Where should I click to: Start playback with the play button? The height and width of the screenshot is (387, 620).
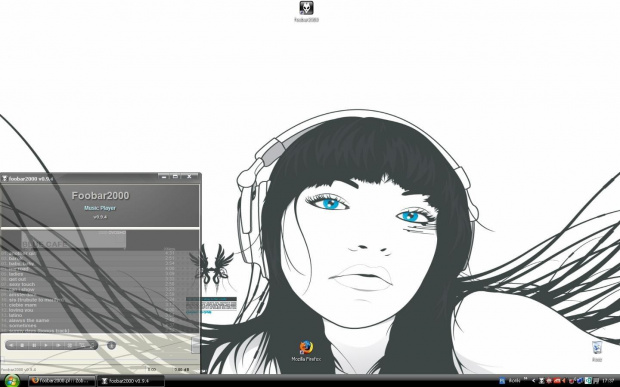pos(46,345)
